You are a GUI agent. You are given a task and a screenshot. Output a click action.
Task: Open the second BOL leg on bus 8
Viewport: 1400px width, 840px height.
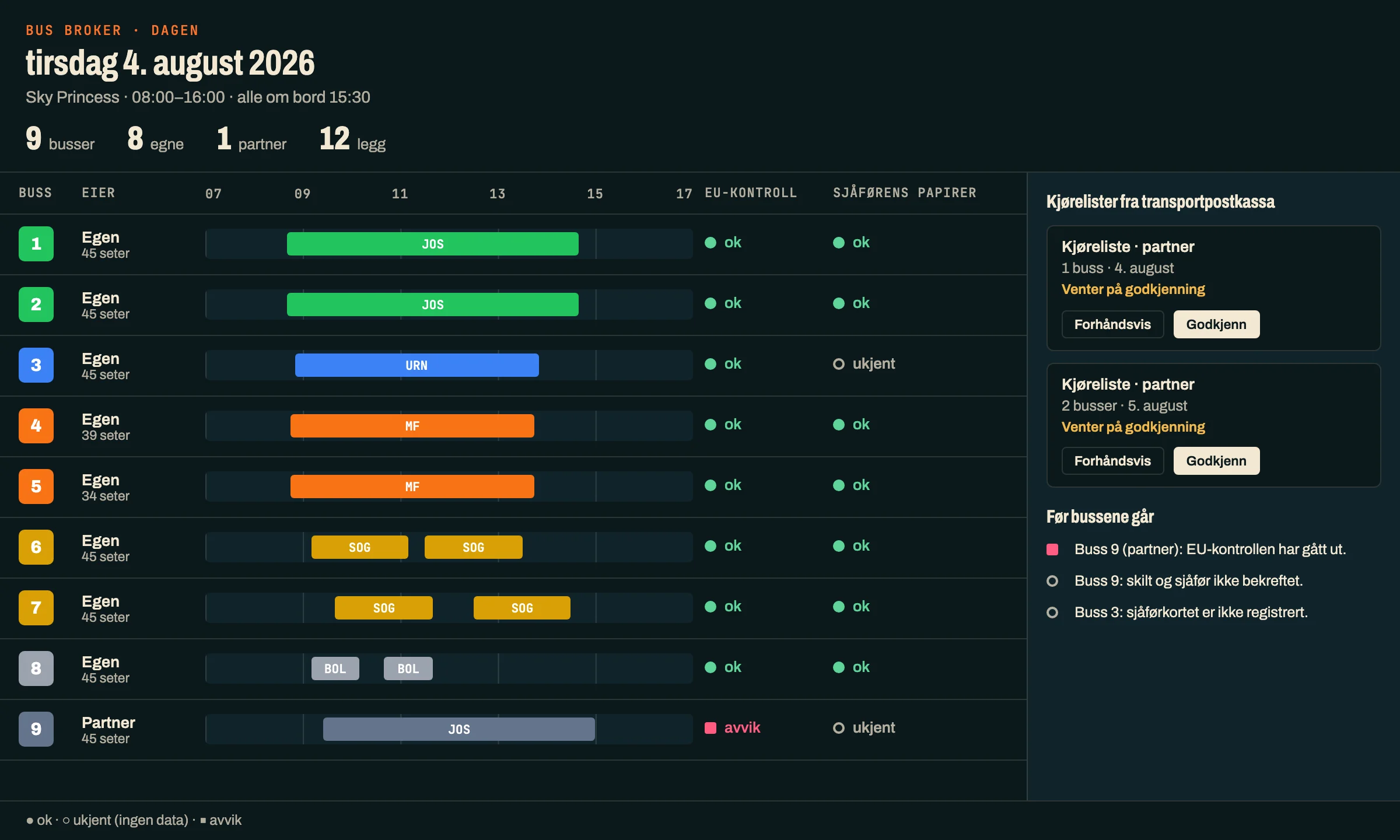pyautogui.click(x=408, y=668)
